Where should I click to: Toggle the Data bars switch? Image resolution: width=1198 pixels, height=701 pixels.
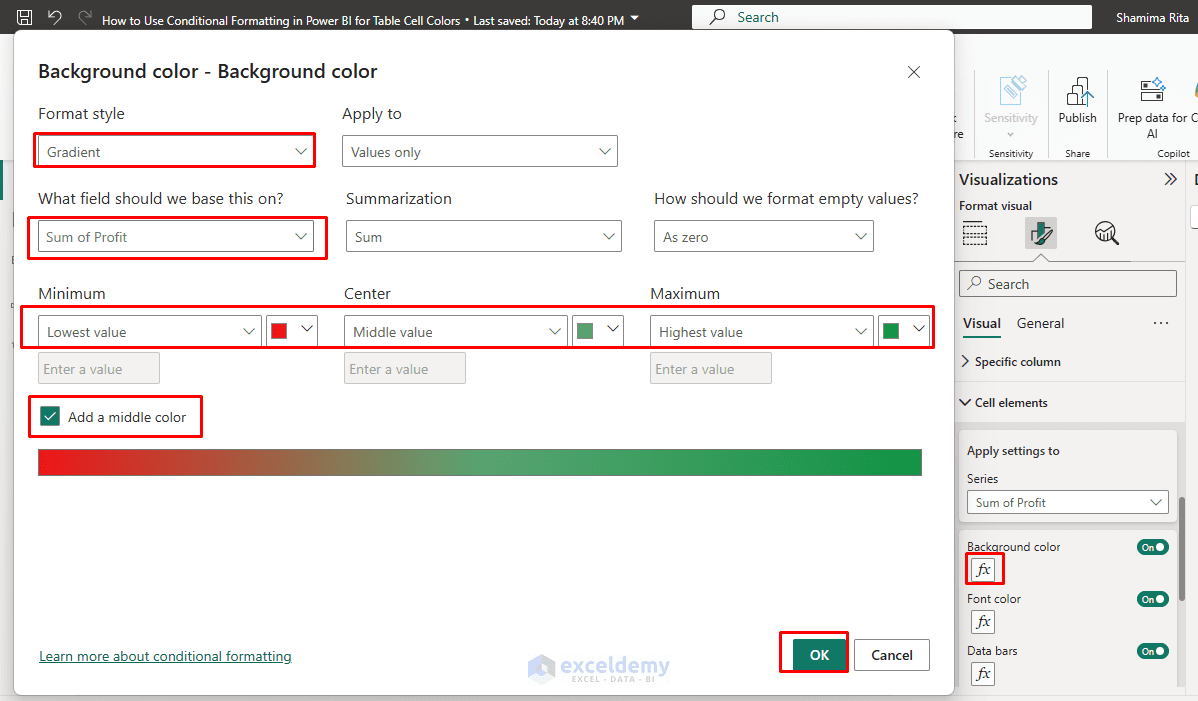click(1153, 651)
